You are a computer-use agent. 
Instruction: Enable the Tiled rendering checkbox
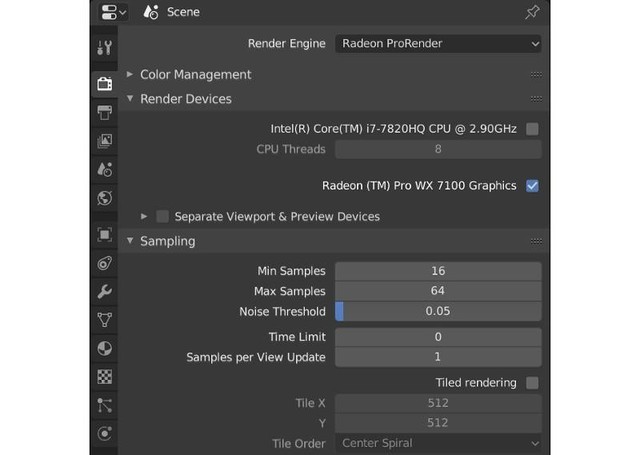[x=532, y=383]
